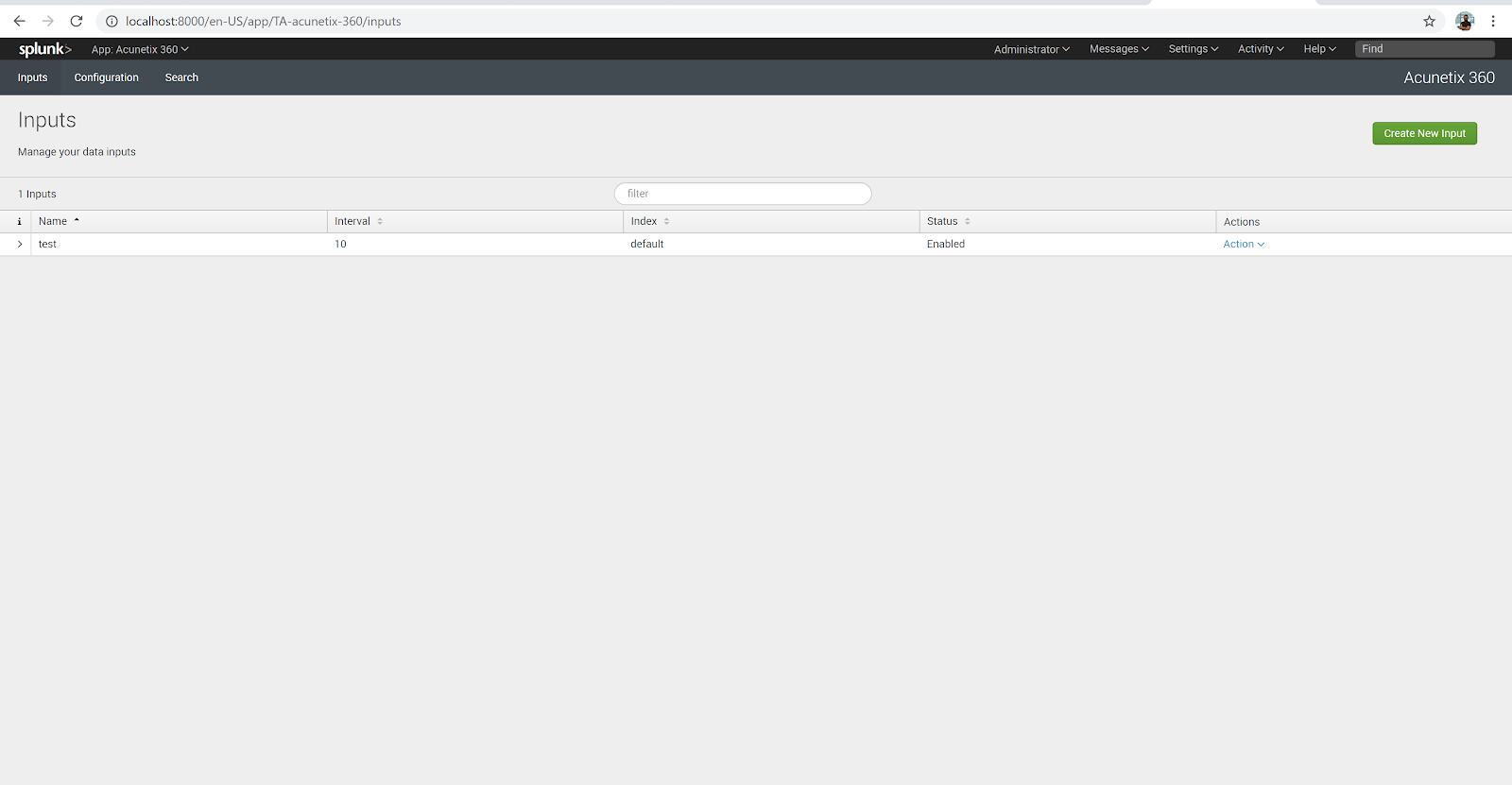Click the Create New Input button

point(1424,133)
